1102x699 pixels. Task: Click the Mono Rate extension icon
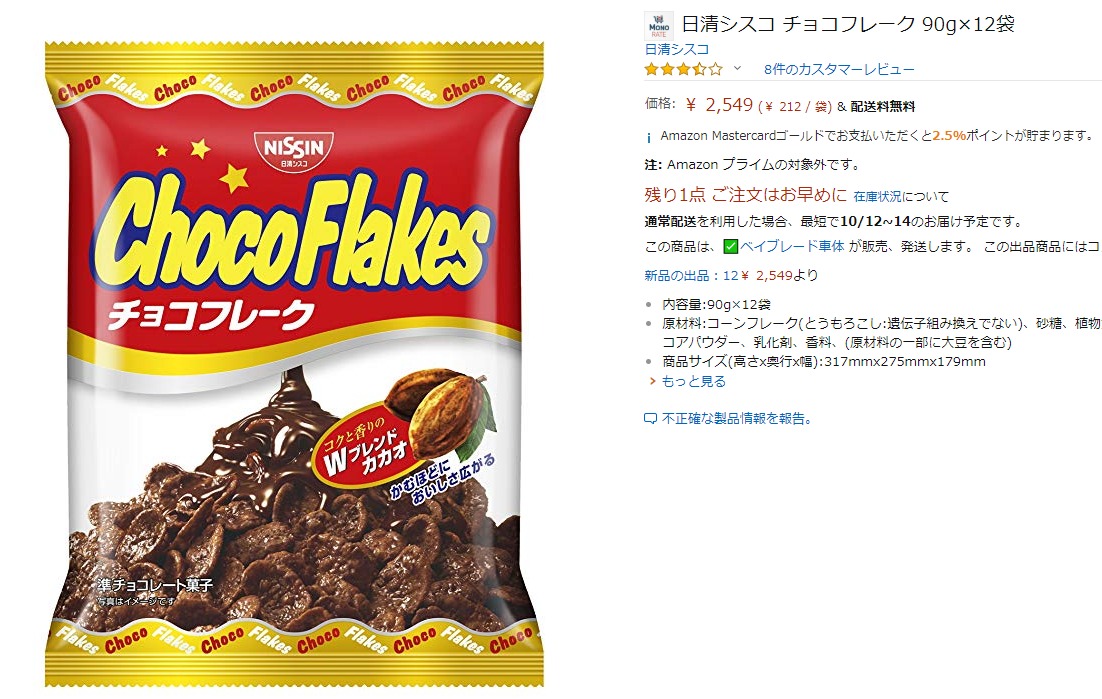click(659, 26)
